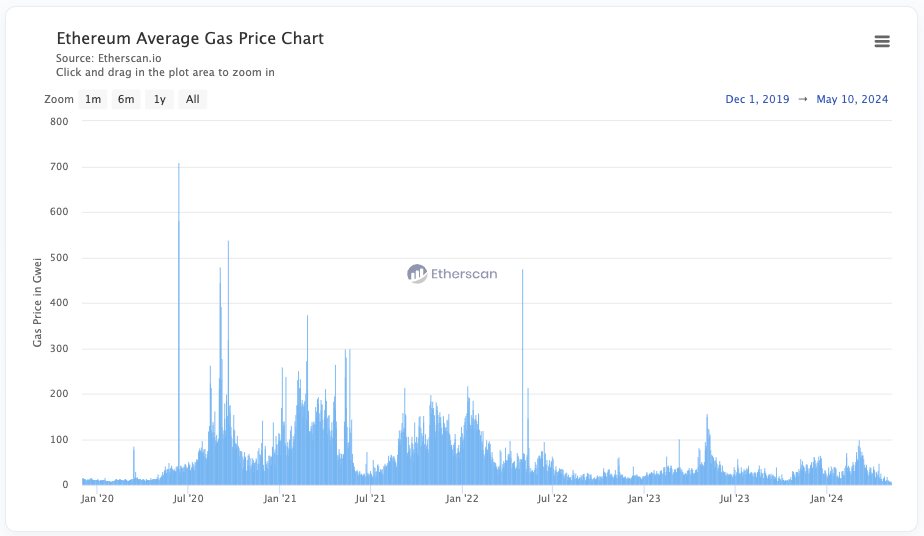Set zoom range to 6m
The height and width of the screenshot is (536, 924).
(126, 99)
